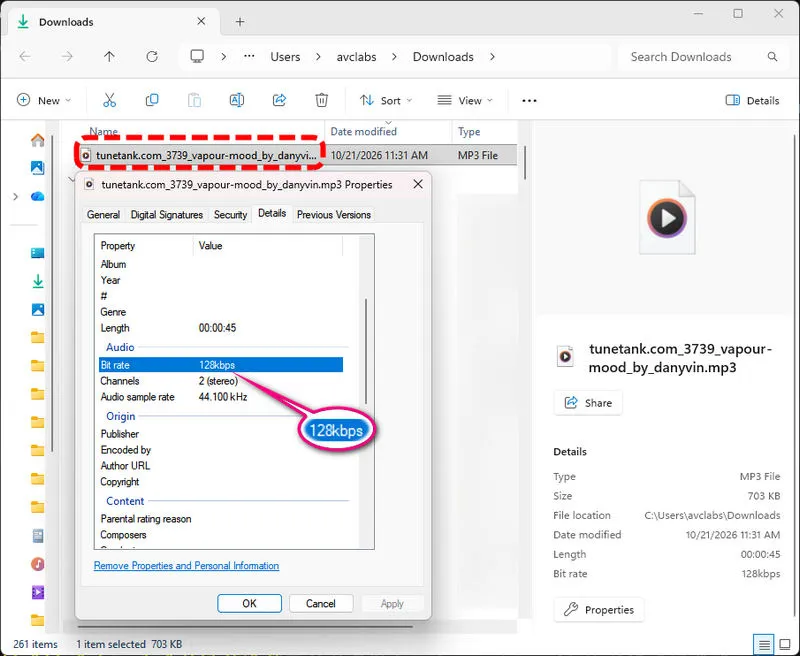
Task: Click the Rename icon in toolbar
Action: pos(236,100)
